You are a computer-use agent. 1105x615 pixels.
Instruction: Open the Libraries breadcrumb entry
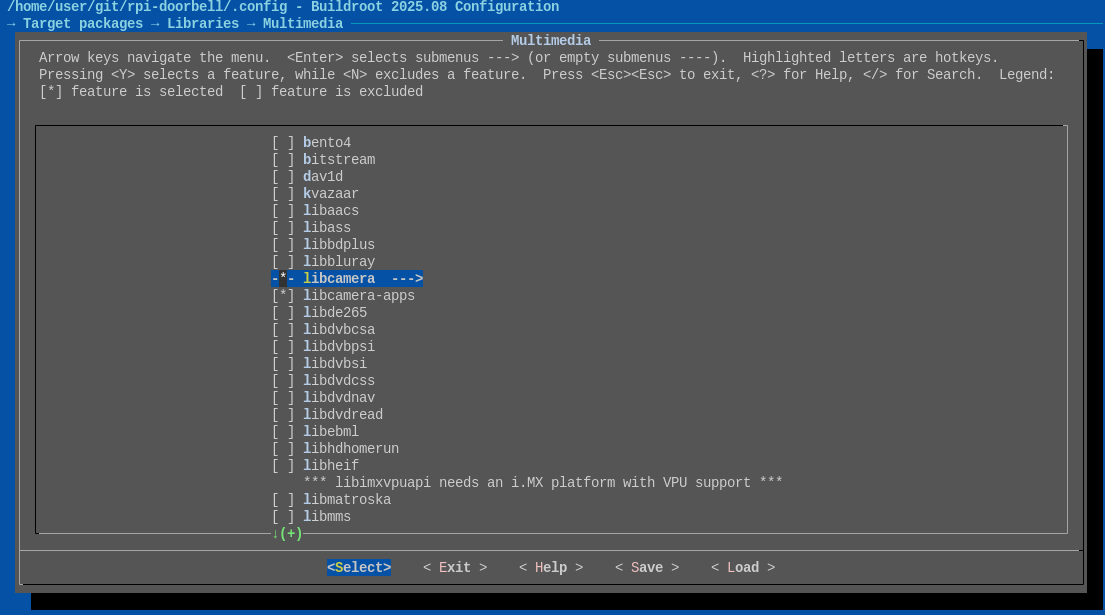(x=203, y=23)
